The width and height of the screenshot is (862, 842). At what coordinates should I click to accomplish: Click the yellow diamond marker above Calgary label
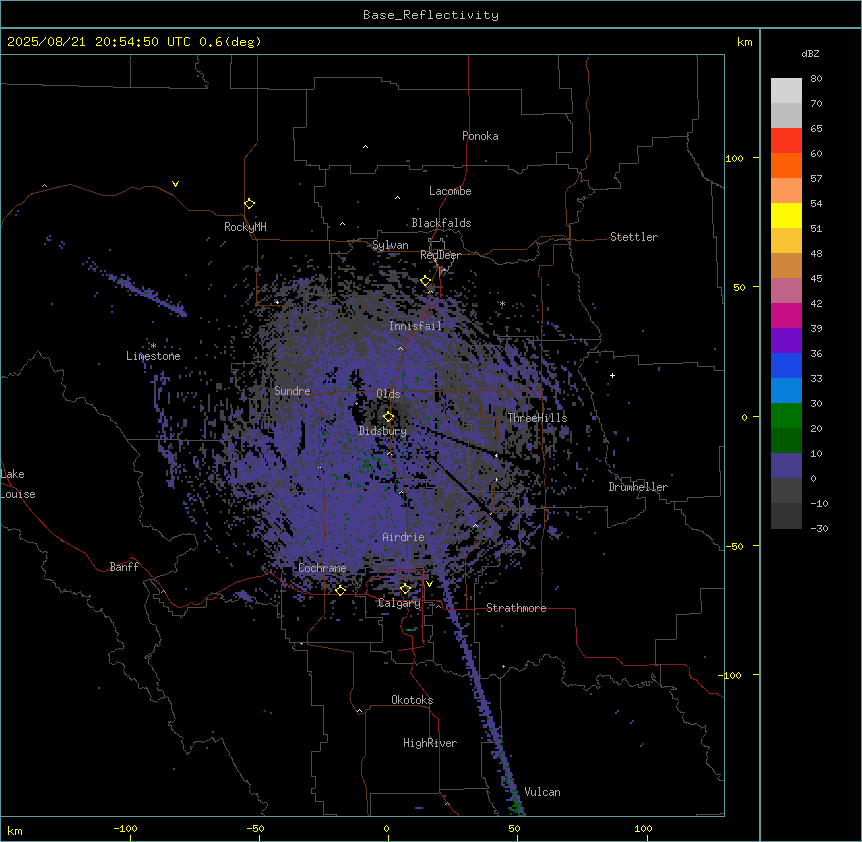click(405, 589)
